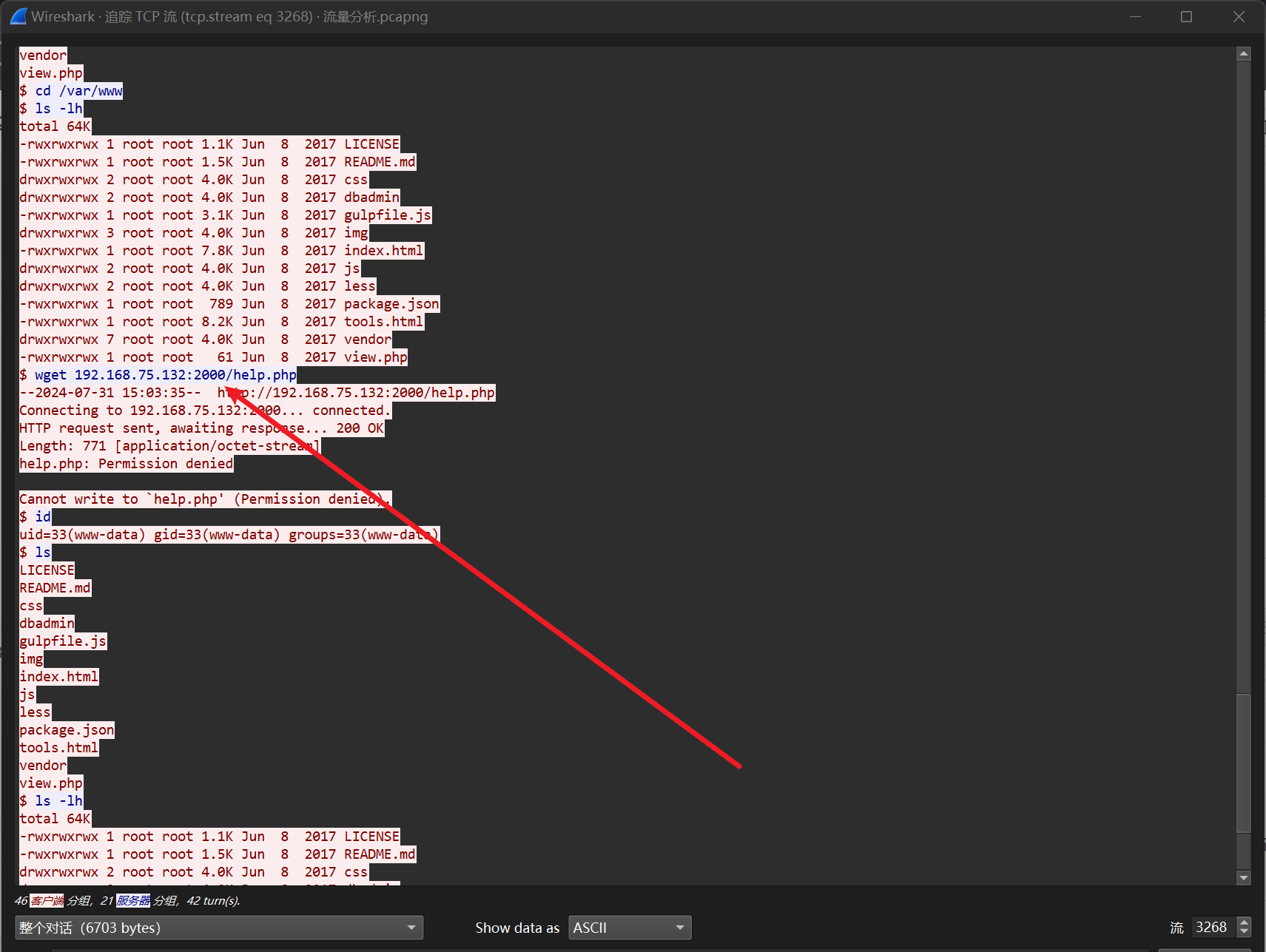This screenshot has width=1266, height=952.
Task: Click the red client label in packet summary
Action: pos(47,900)
